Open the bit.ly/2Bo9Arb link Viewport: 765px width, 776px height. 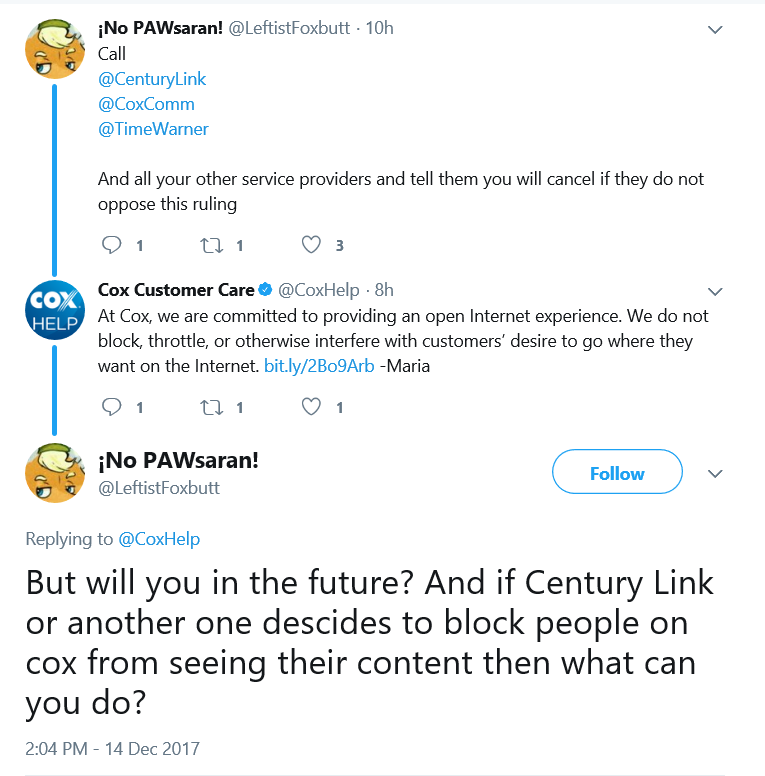click(x=319, y=366)
